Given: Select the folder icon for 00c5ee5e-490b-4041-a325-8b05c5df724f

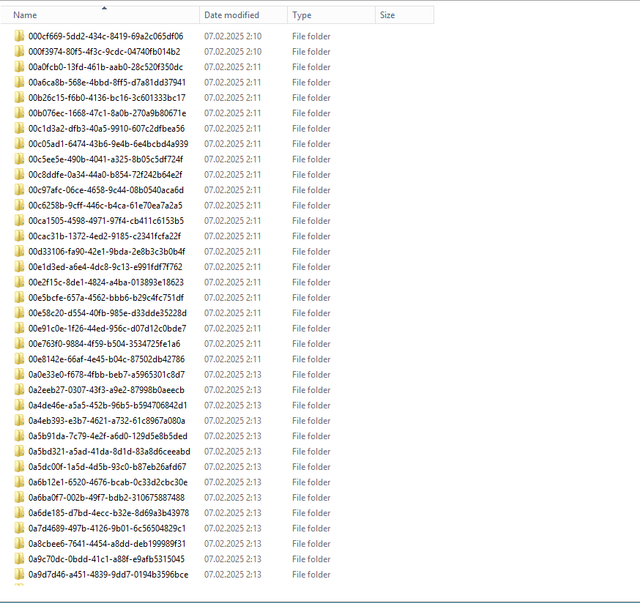Looking at the screenshot, I should coord(19,159).
